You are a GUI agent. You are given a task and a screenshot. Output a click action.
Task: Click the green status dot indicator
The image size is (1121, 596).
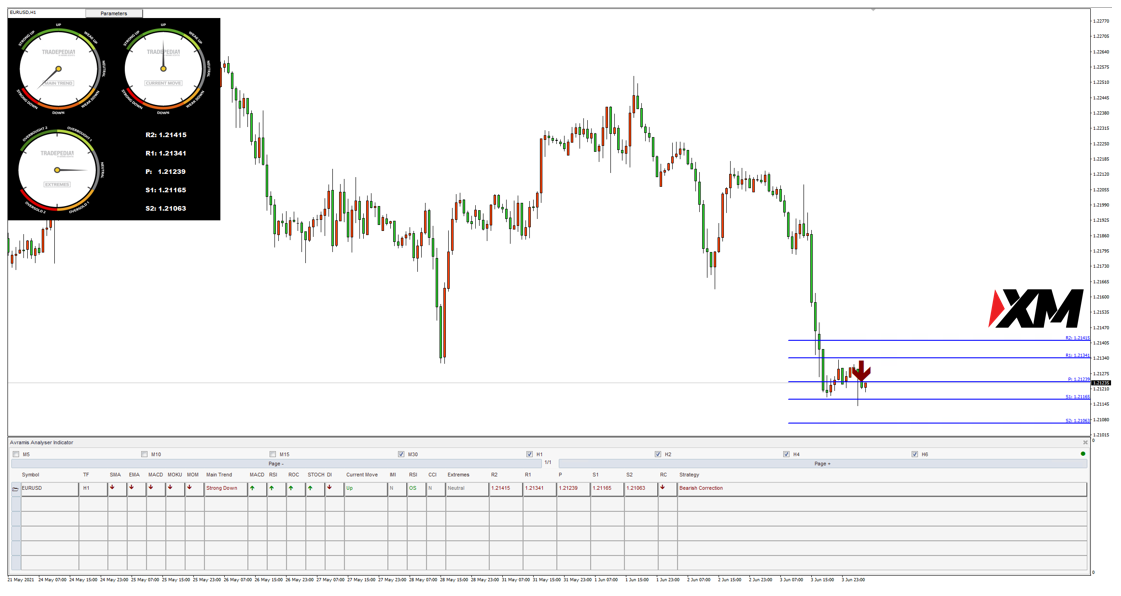(x=1083, y=454)
